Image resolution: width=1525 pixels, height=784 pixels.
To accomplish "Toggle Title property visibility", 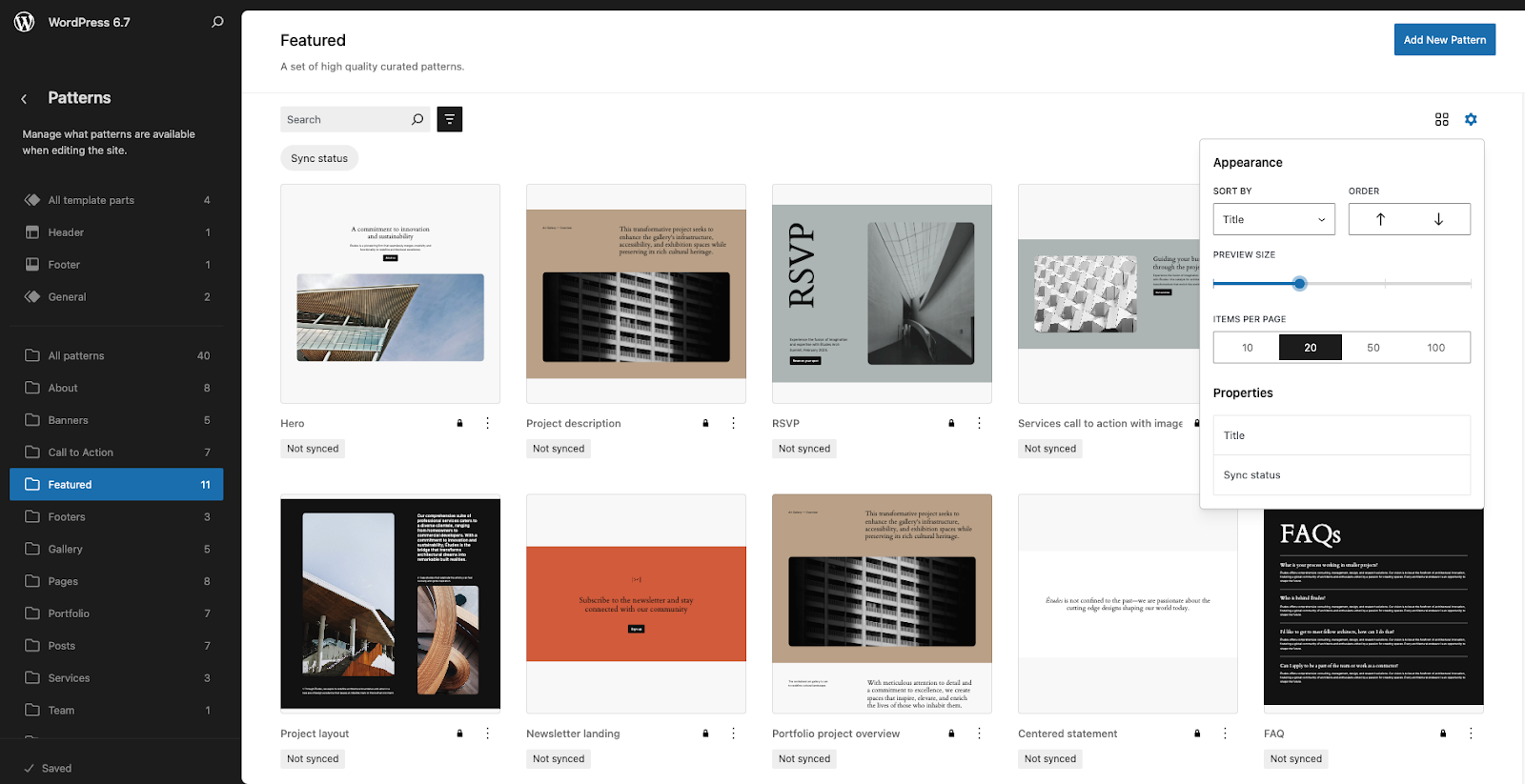I will coord(1341,435).
